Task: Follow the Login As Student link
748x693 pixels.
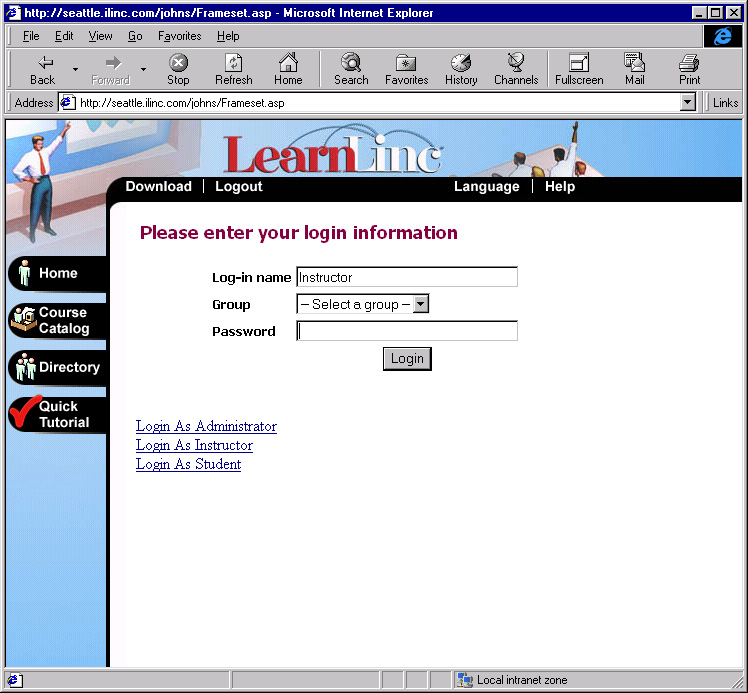Action: click(x=188, y=464)
